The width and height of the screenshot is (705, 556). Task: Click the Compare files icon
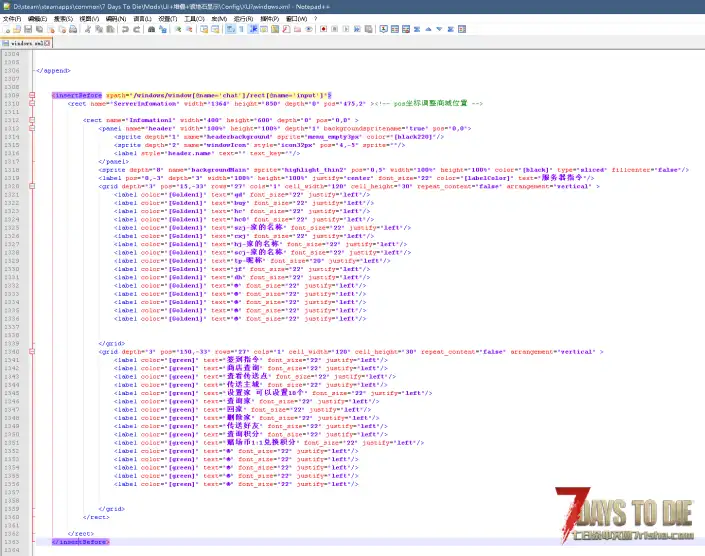pyautogui.click(x=395, y=29)
